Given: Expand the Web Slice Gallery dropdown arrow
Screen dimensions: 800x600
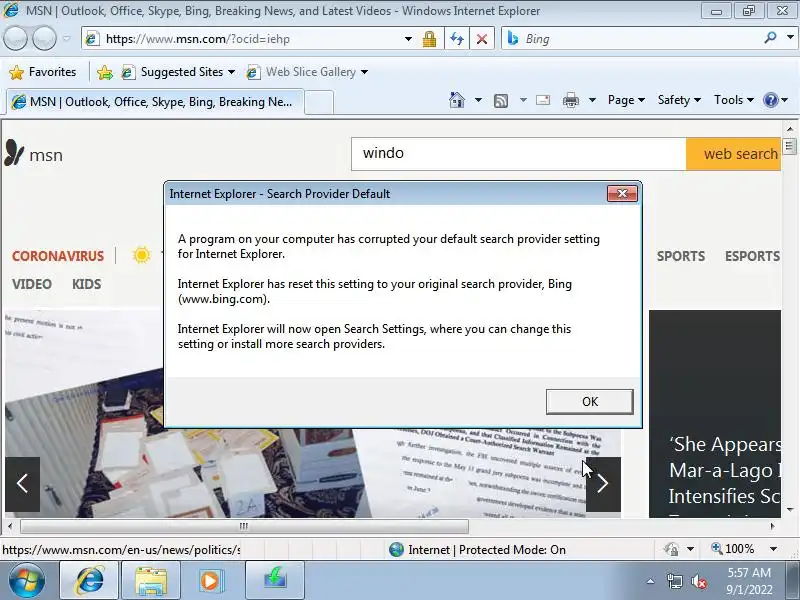Looking at the screenshot, I should 364,72.
